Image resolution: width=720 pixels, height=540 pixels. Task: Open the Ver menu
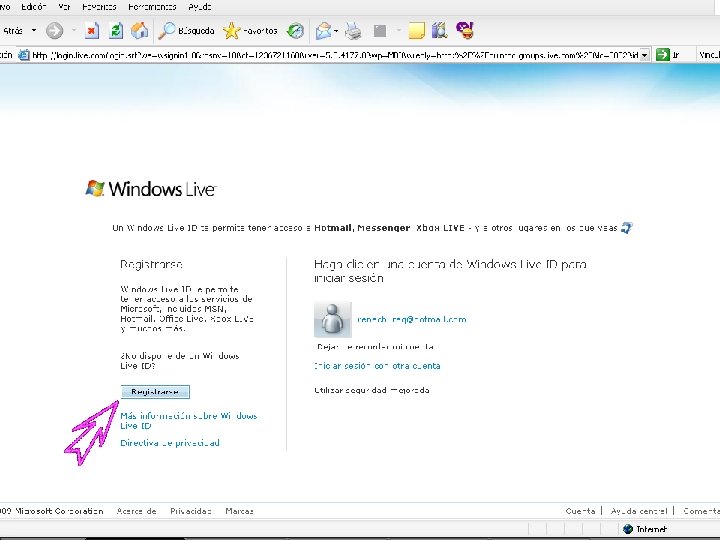click(x=64, y=6)
